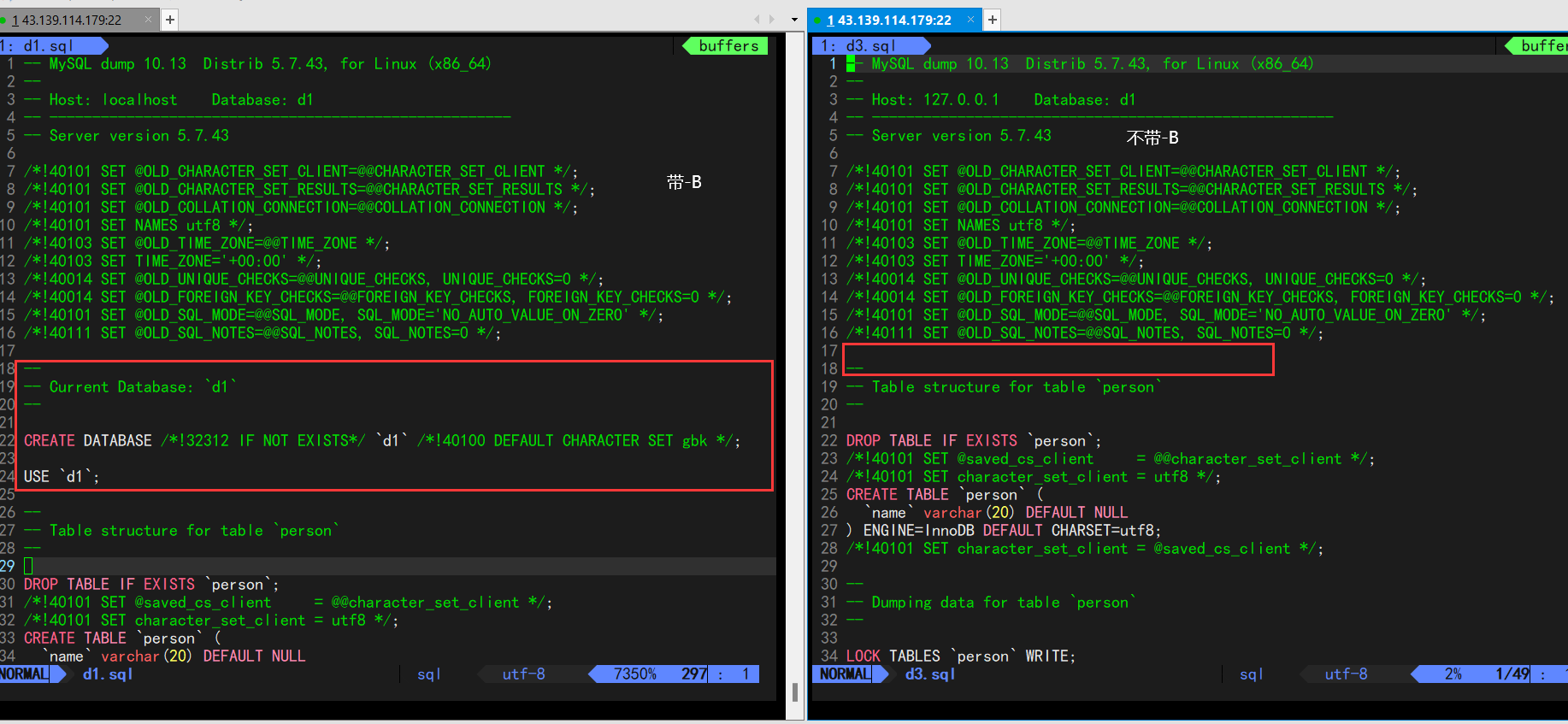Add new session tab in right pane
Viewport: 1568px width, 724px height.
point(993,20)
